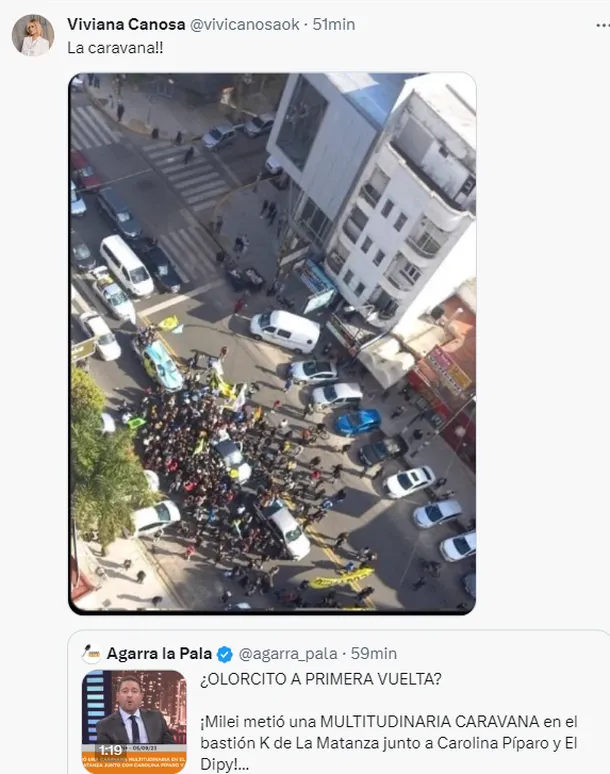Click the 51min tweet timestamp
This screenshot has height=774, width=610.
point(334,24)
